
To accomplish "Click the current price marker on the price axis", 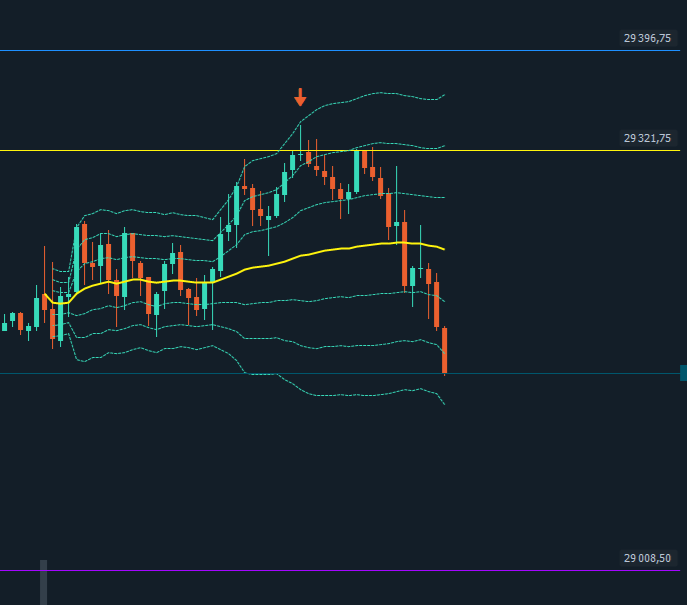I will tap(683, 373).
